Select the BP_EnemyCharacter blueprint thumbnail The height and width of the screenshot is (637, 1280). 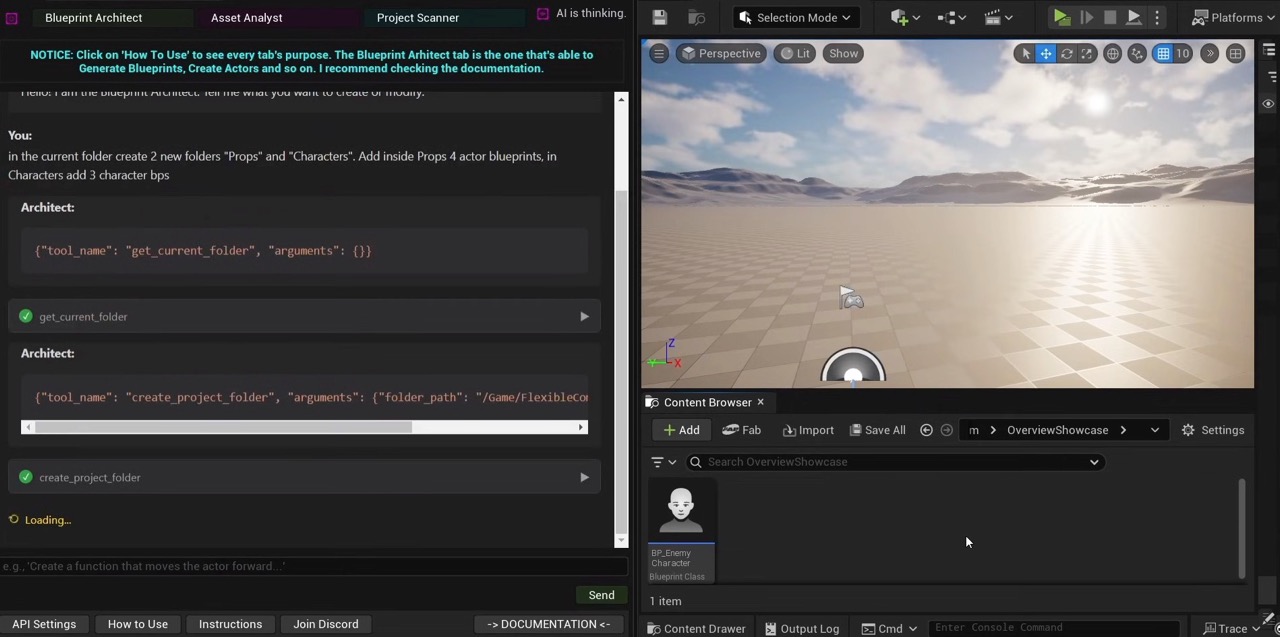click(681, 512)
